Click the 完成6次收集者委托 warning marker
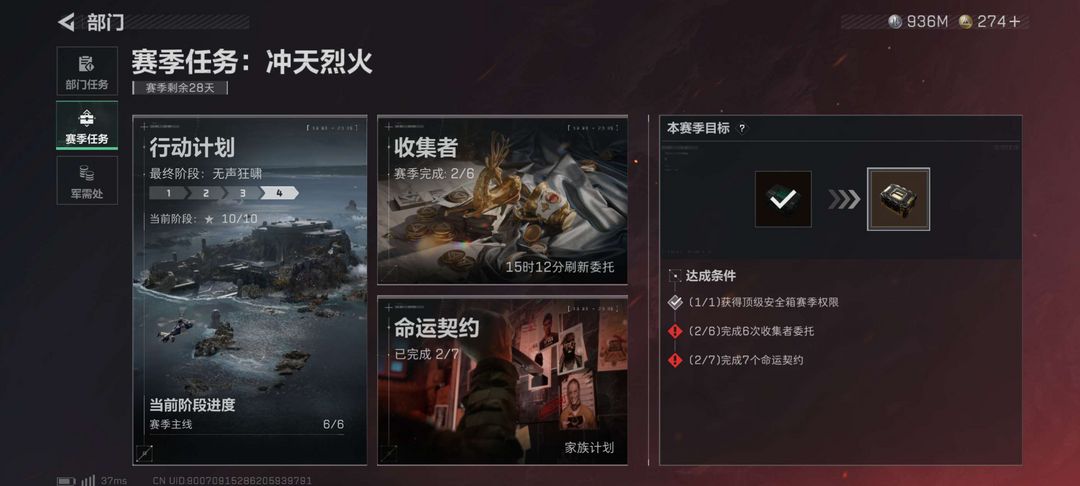 pos(675,331)
